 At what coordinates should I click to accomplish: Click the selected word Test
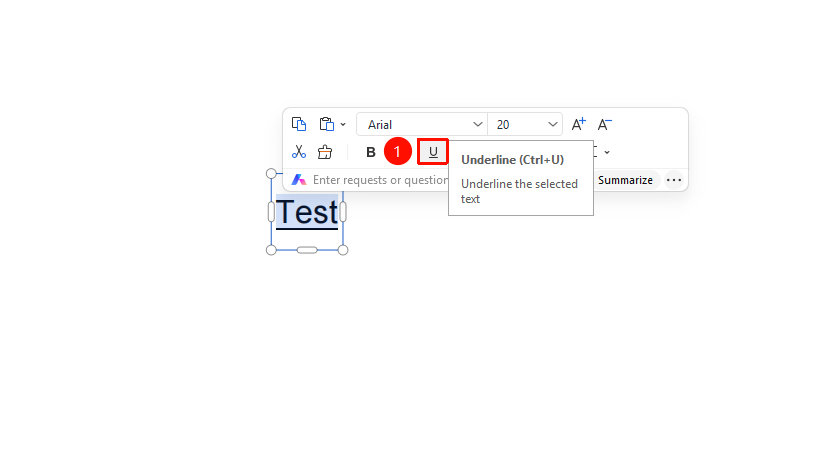point(307,212)
